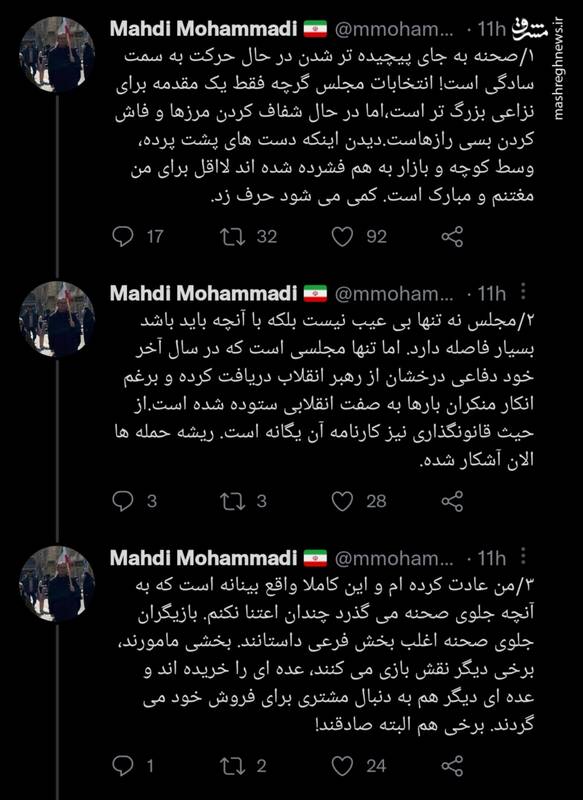
Task: Share the first tweet
Action: tap(452, 236)
